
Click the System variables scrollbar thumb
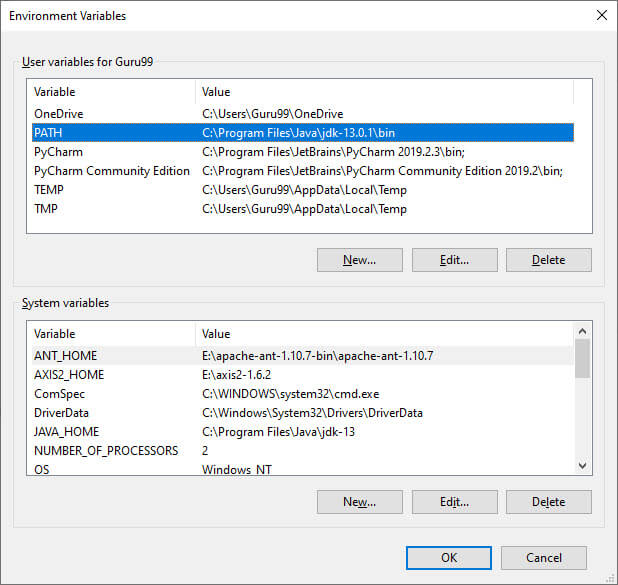[583, 358]
